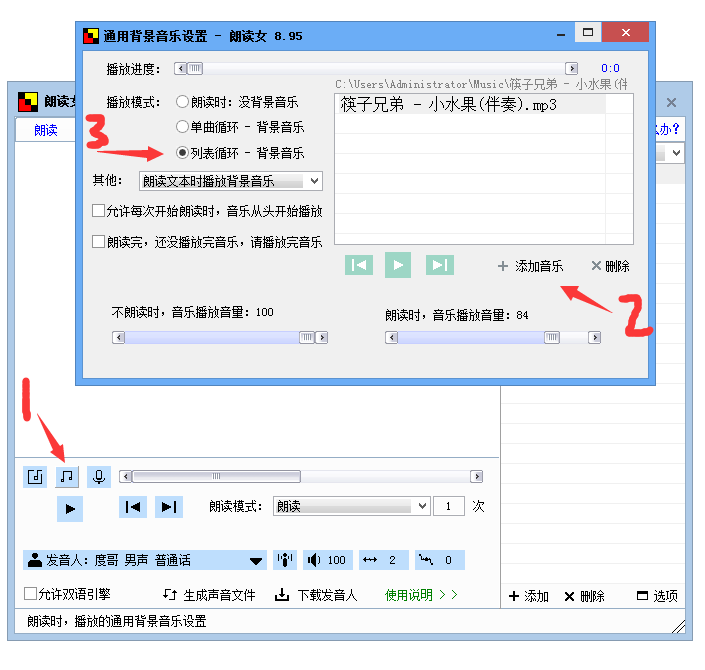The width and height of the screenshot is (705, 670).
Task: Open the partially hidden dropdown at main window right
Action: (676, 153)
